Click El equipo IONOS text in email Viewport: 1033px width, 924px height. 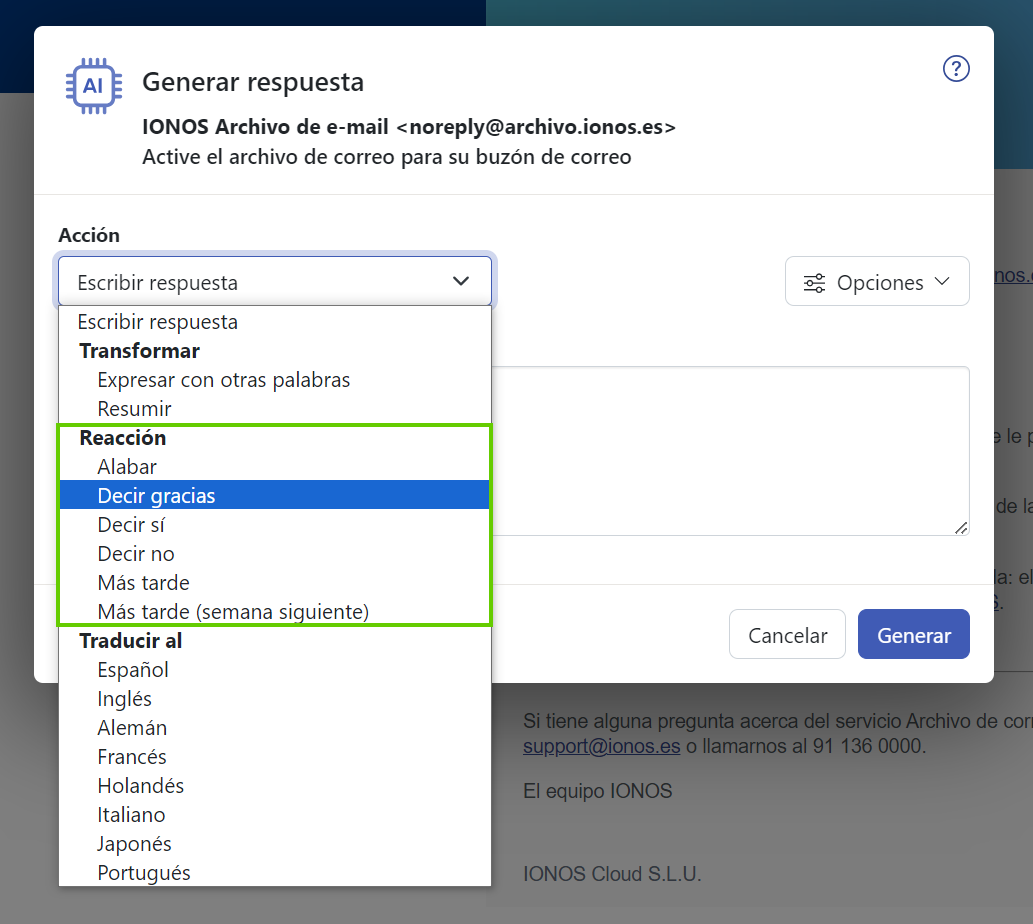pyautogui.click(x=598, y=791)
